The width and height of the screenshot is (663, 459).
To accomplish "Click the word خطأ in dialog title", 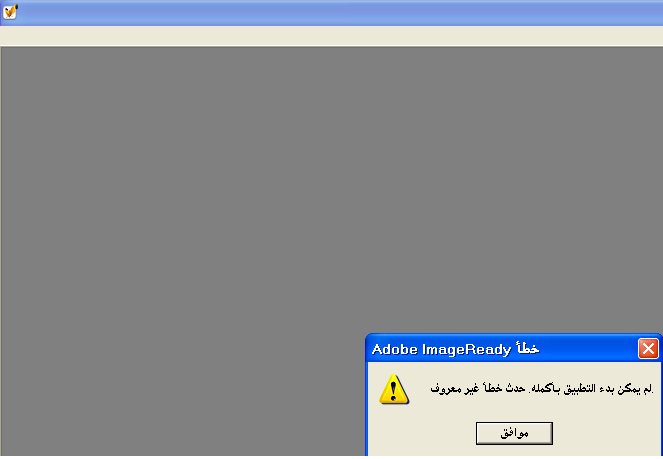I will (x=528, y=348).
